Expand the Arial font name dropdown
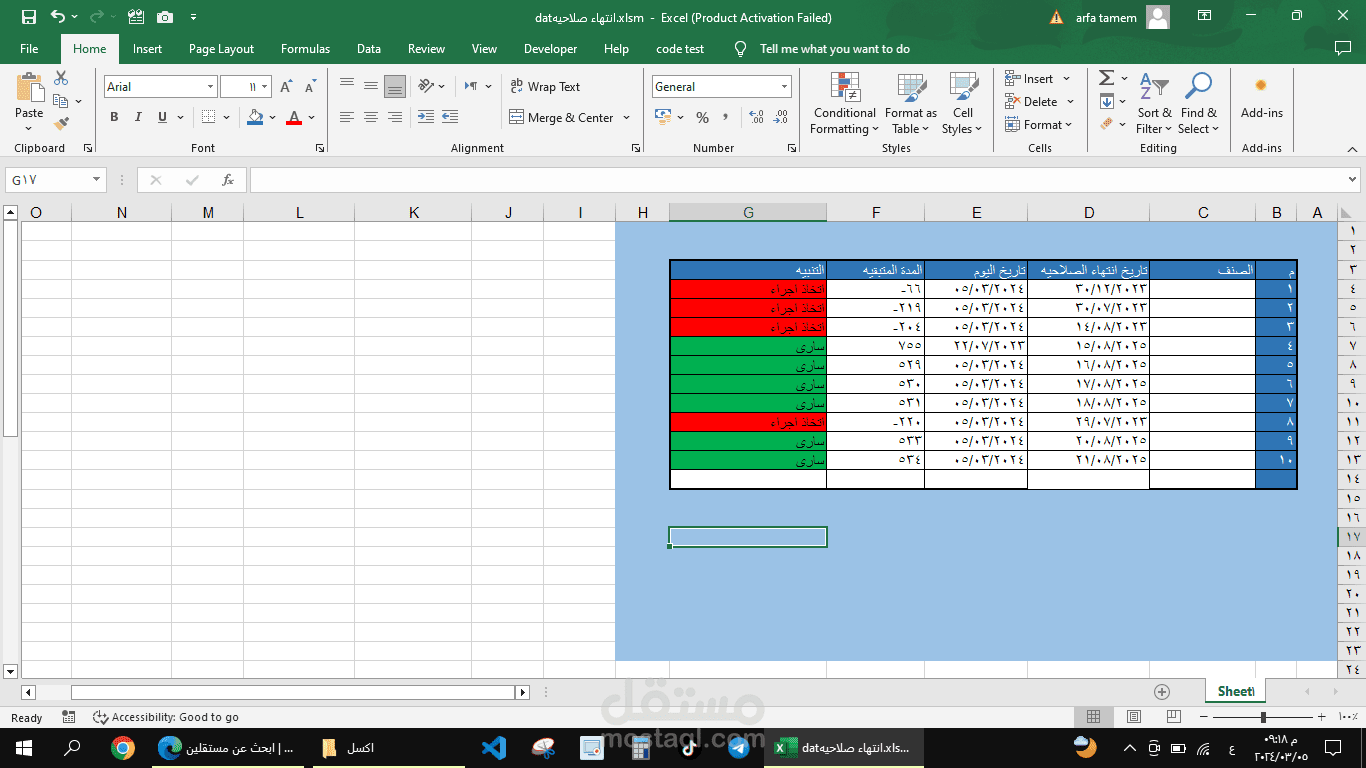Viewport: 1366px width, 768px height. [x=210, y=87]
